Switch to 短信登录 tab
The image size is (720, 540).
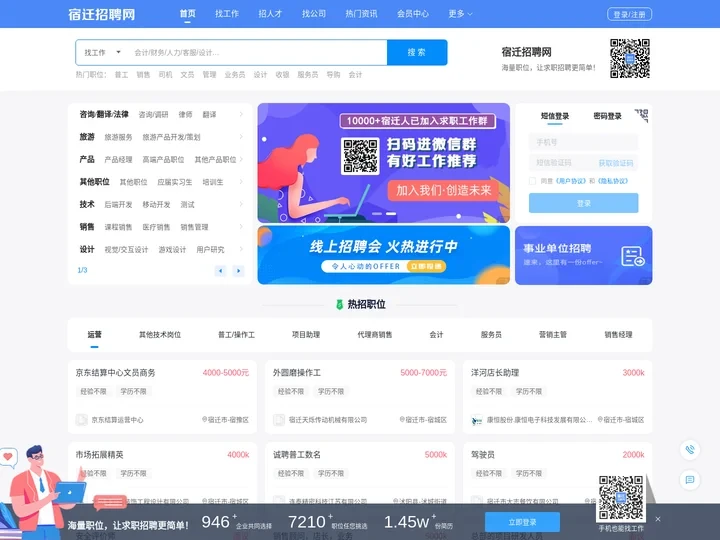pos(555,116)
